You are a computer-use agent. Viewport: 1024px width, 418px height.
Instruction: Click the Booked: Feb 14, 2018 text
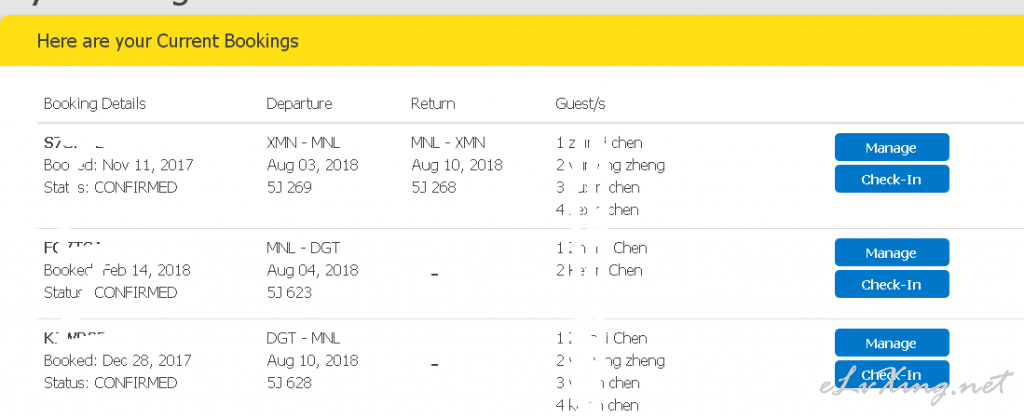coord(117,270)
